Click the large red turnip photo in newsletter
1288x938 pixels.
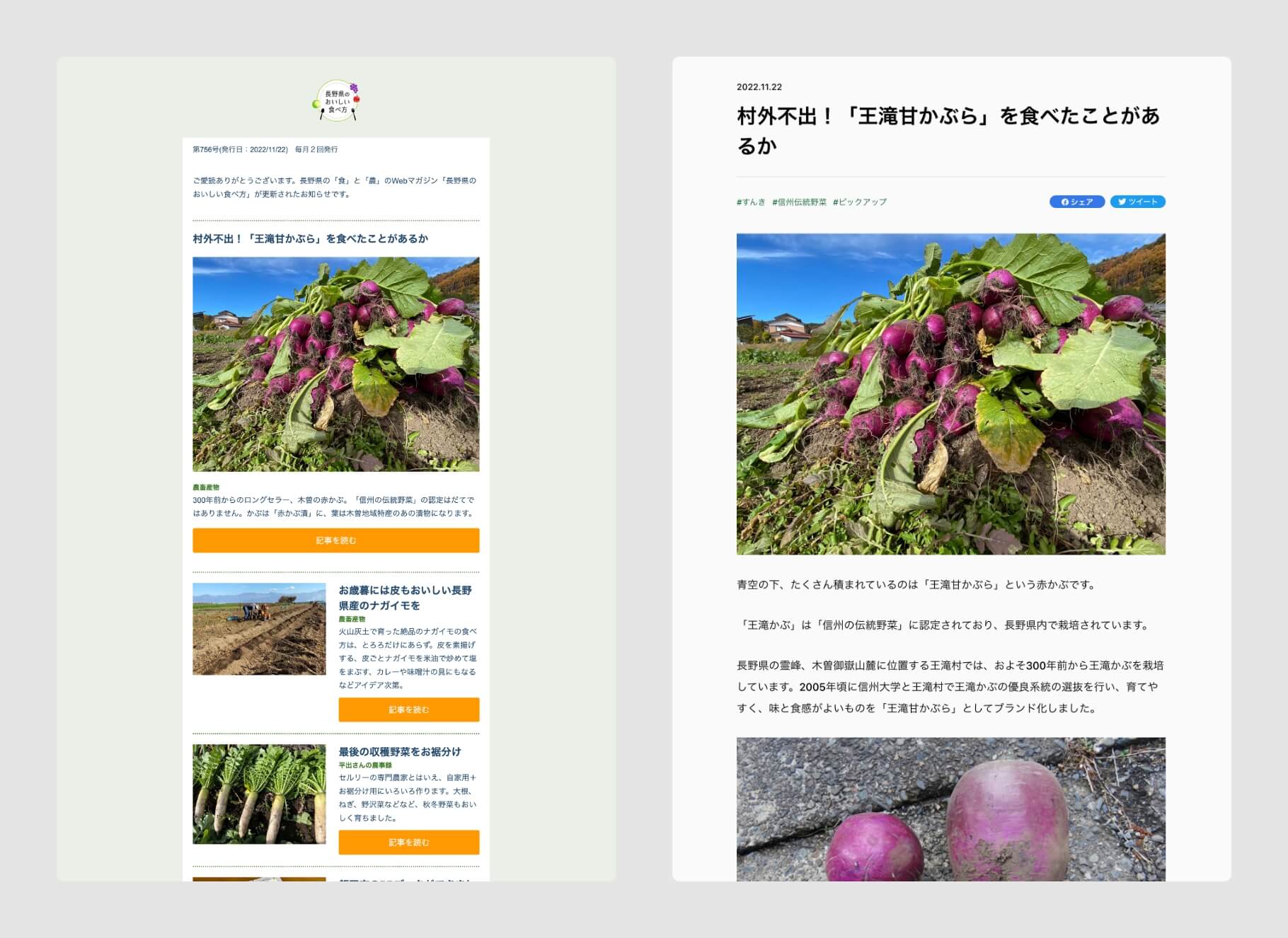336,364
